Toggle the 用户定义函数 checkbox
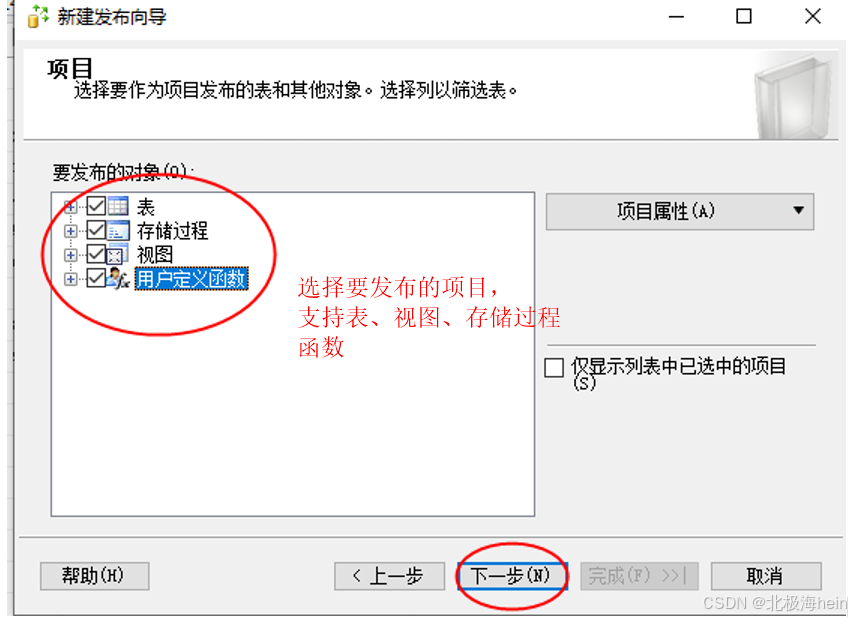Screen dimensions: 851x618 click(x=96, y=278)
